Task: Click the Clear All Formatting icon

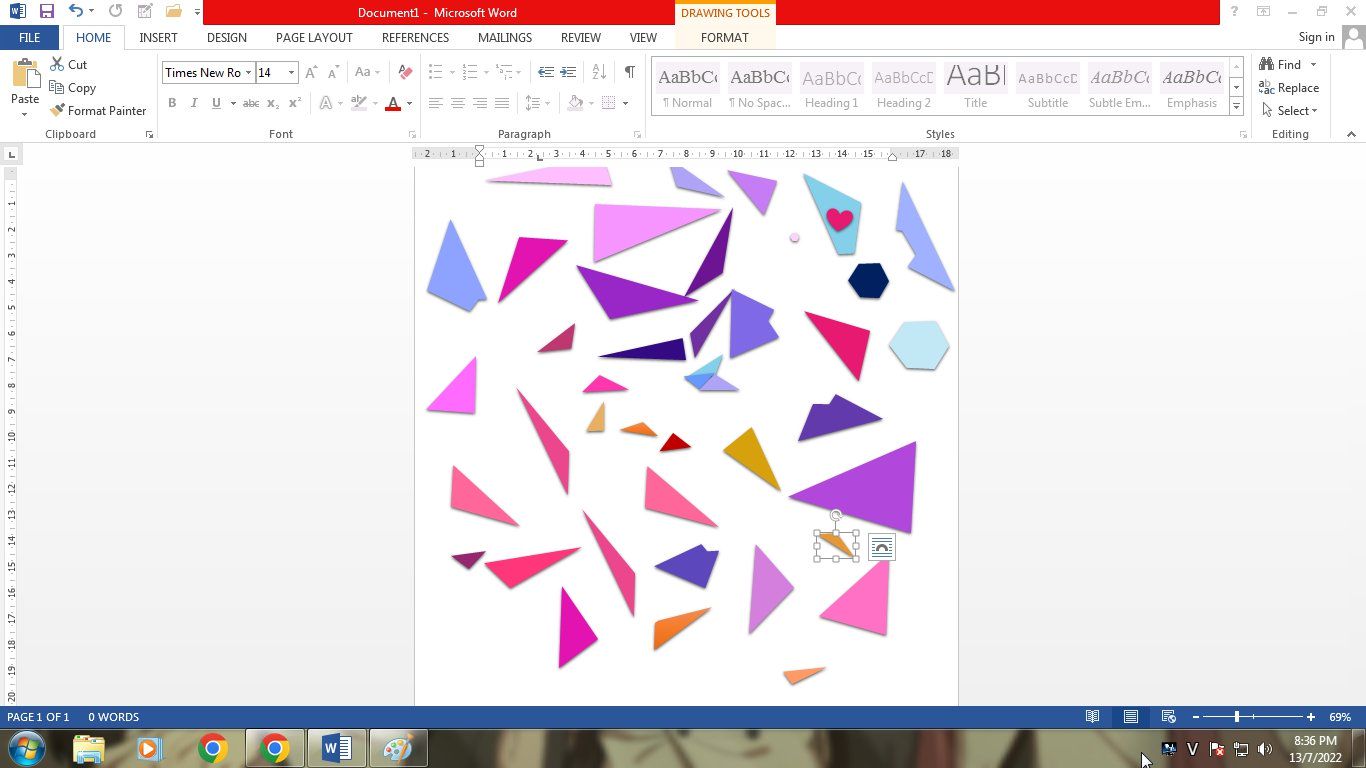Action: pos(405,72)
